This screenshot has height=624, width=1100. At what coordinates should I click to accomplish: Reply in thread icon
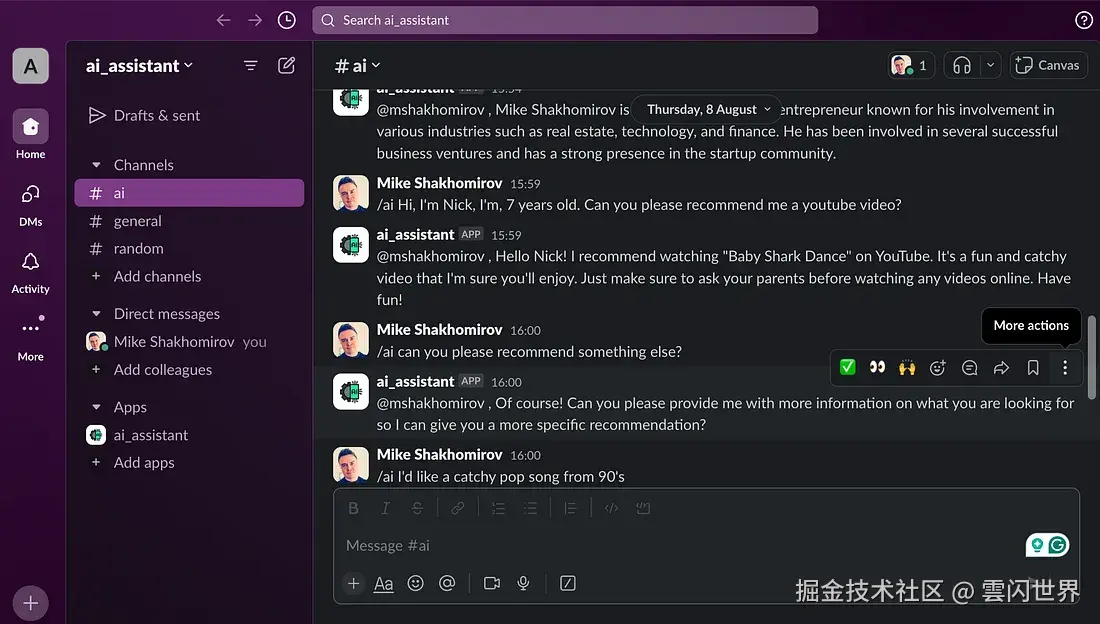[x=970, y=367]
